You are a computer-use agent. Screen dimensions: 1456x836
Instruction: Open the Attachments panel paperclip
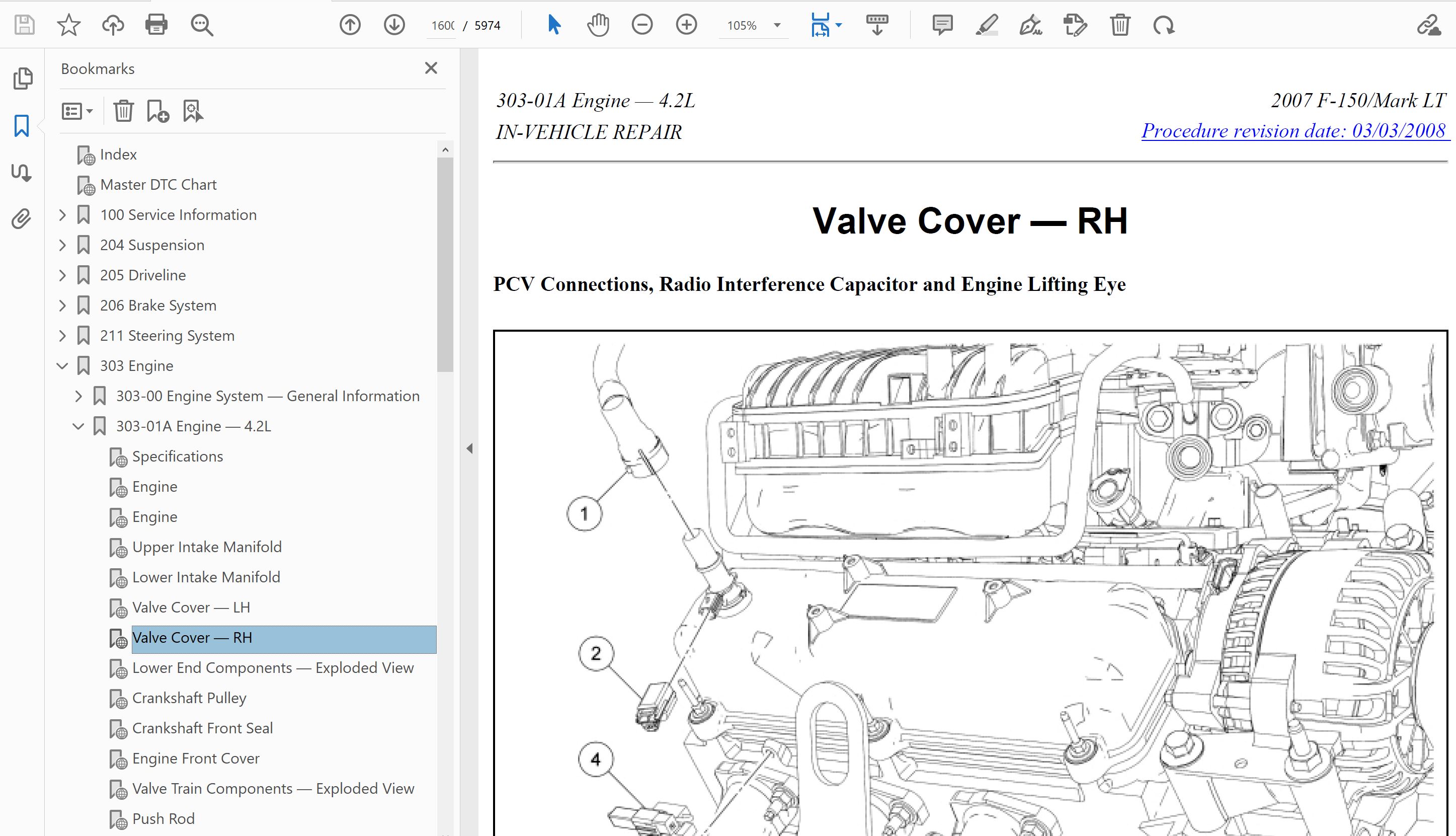tap(22, 219)
